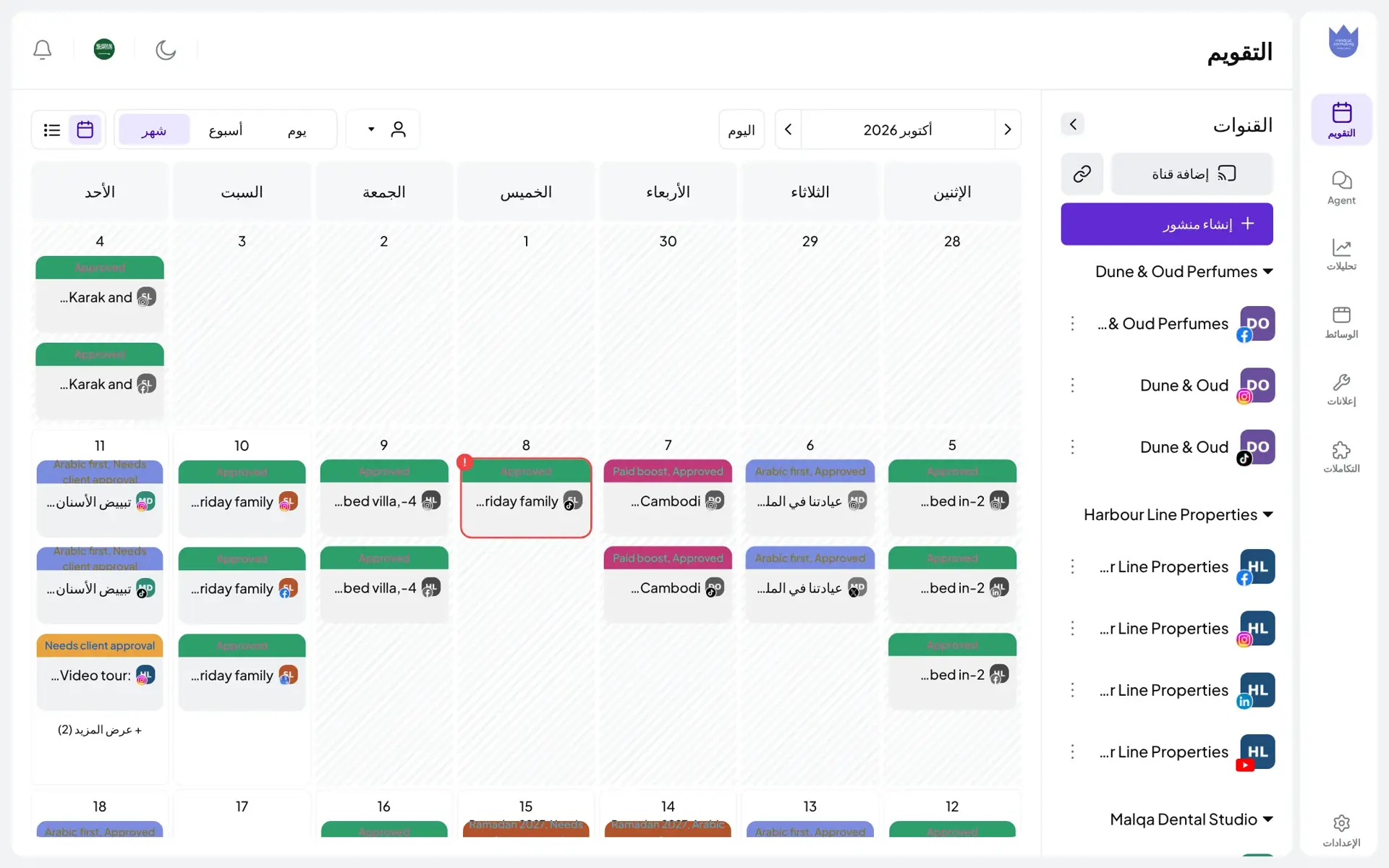
Task: Click the اليوم today button
Action: (742, 129)
